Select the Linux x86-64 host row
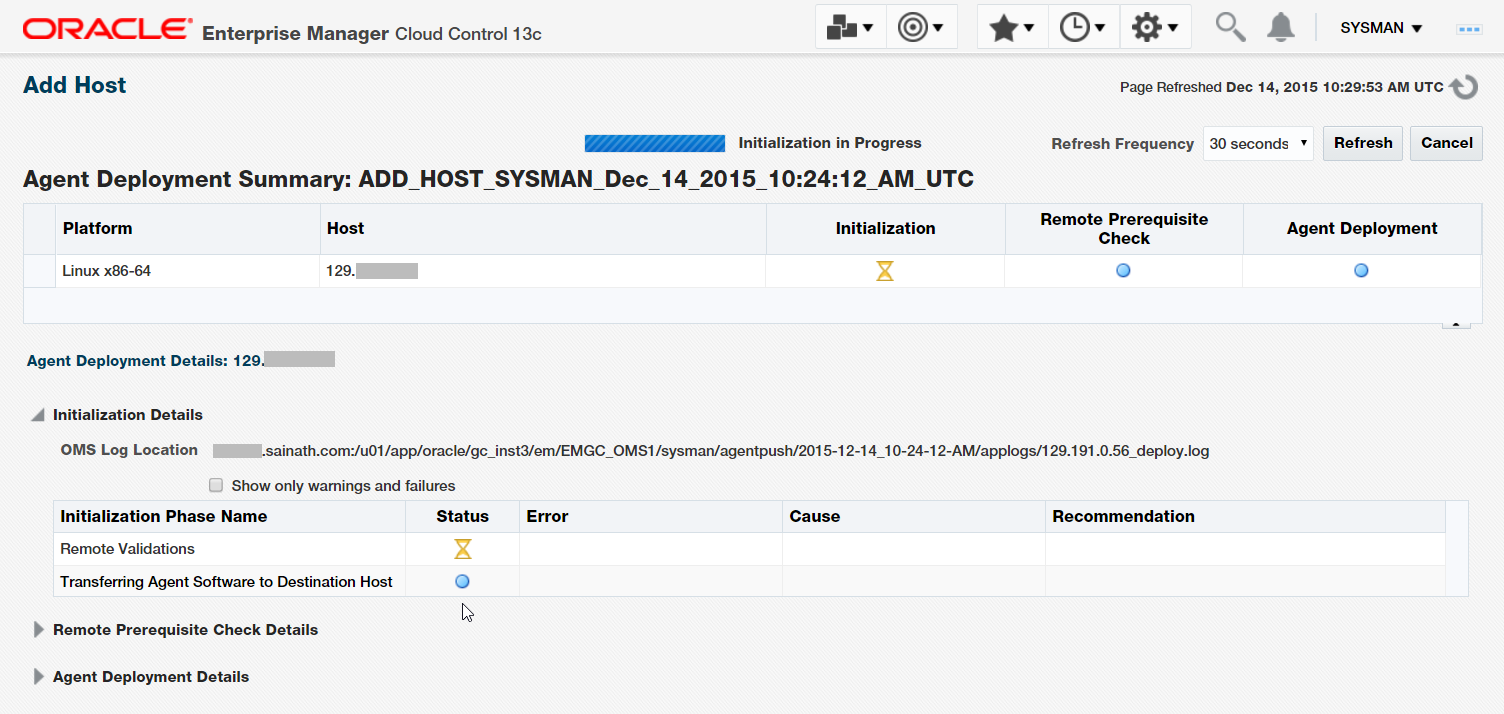 pyautogui.click(x=752, y=271)
